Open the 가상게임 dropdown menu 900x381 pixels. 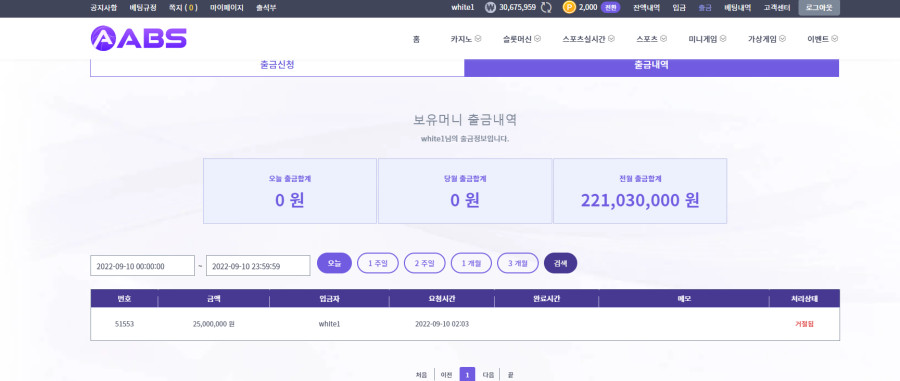(x=767, y=39)
